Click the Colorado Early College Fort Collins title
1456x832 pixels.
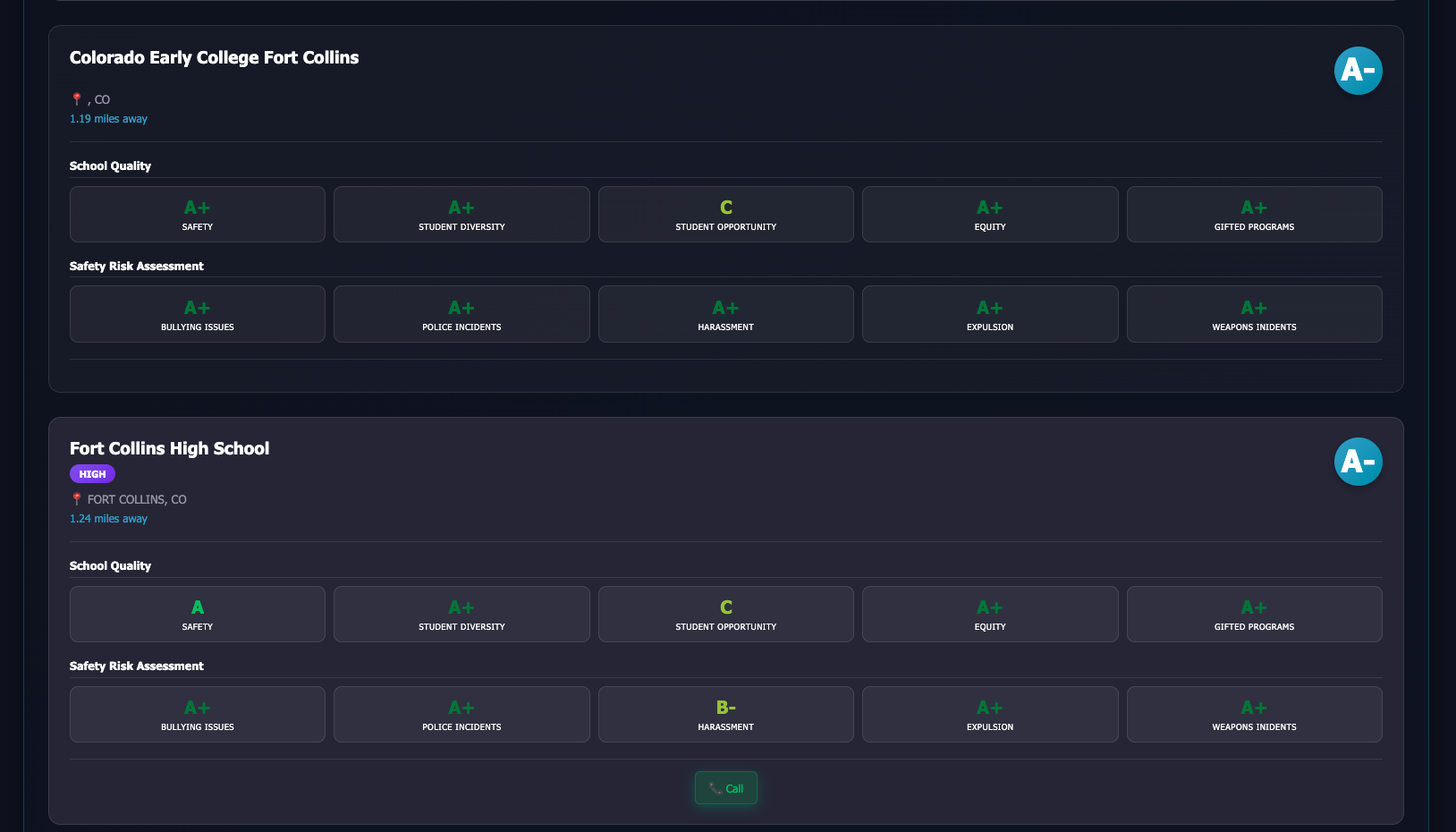click(x=214, y=58)
